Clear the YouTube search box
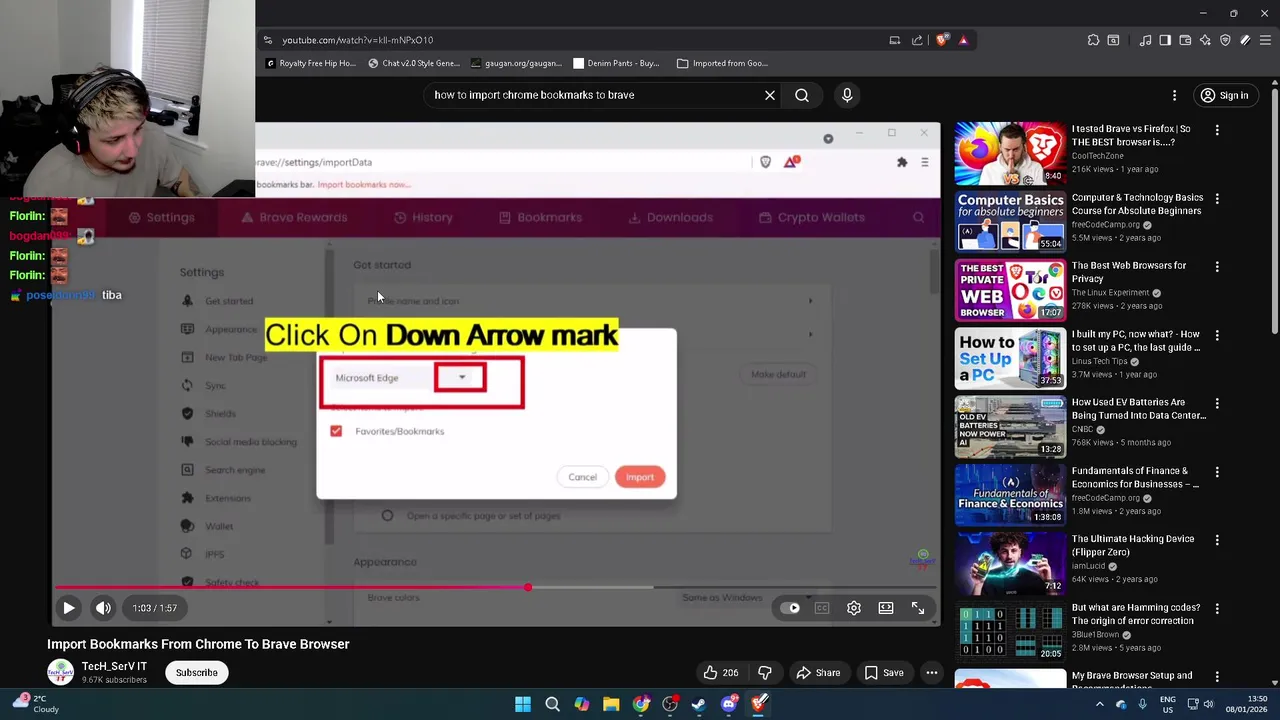The height and width of the screenshot is (720, 1280). [x=770, y=95]
